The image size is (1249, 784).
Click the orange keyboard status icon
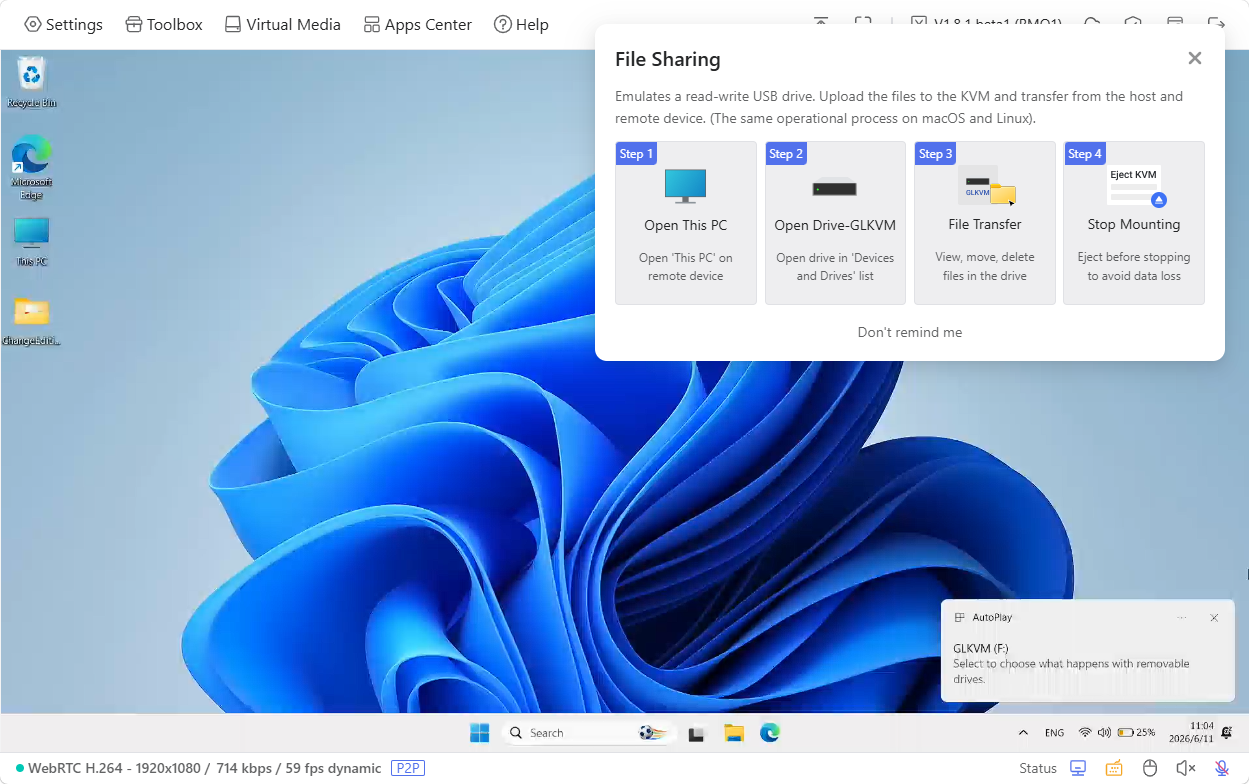coord(1114,768)
